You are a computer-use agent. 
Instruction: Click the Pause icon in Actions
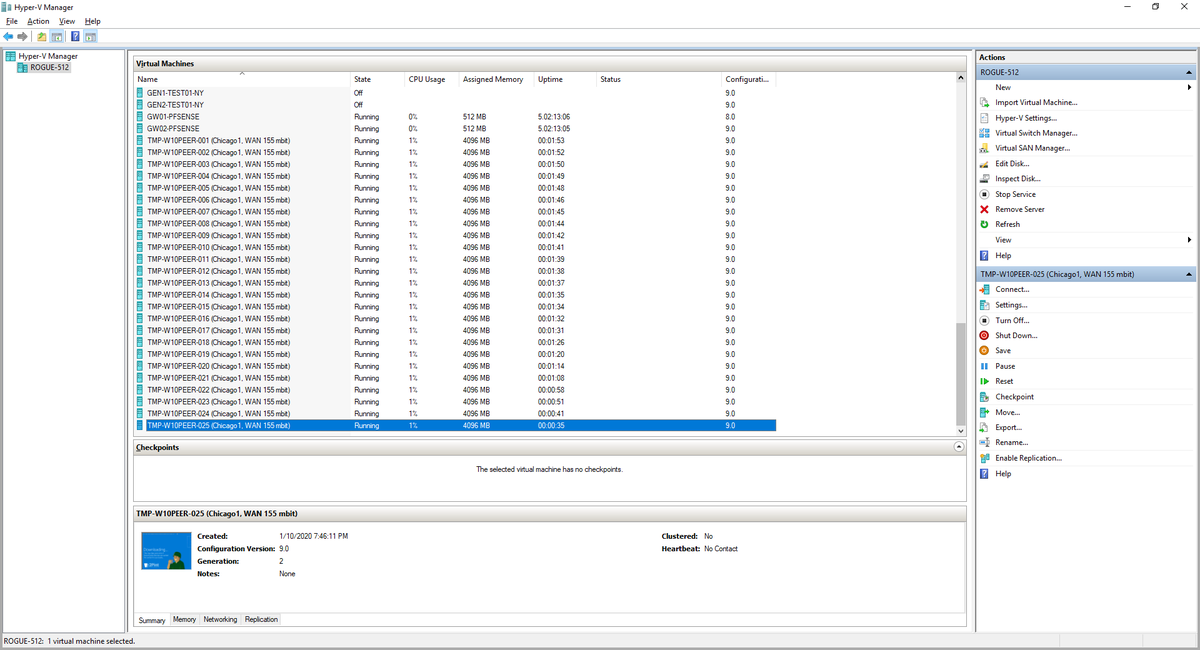(984, 366)
